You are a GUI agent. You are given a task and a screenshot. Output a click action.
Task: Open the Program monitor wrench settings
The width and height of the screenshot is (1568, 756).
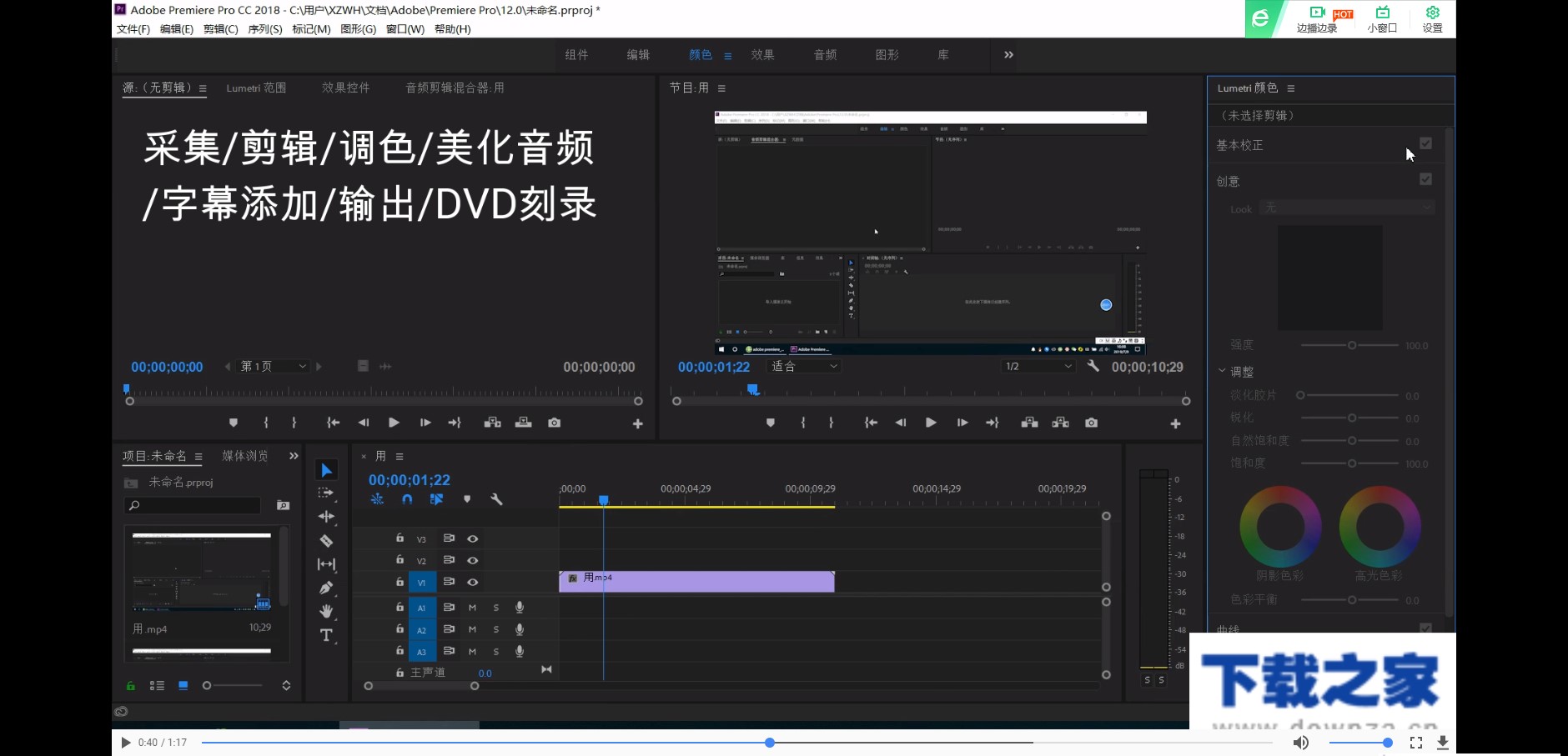[x=1093, y=367]
